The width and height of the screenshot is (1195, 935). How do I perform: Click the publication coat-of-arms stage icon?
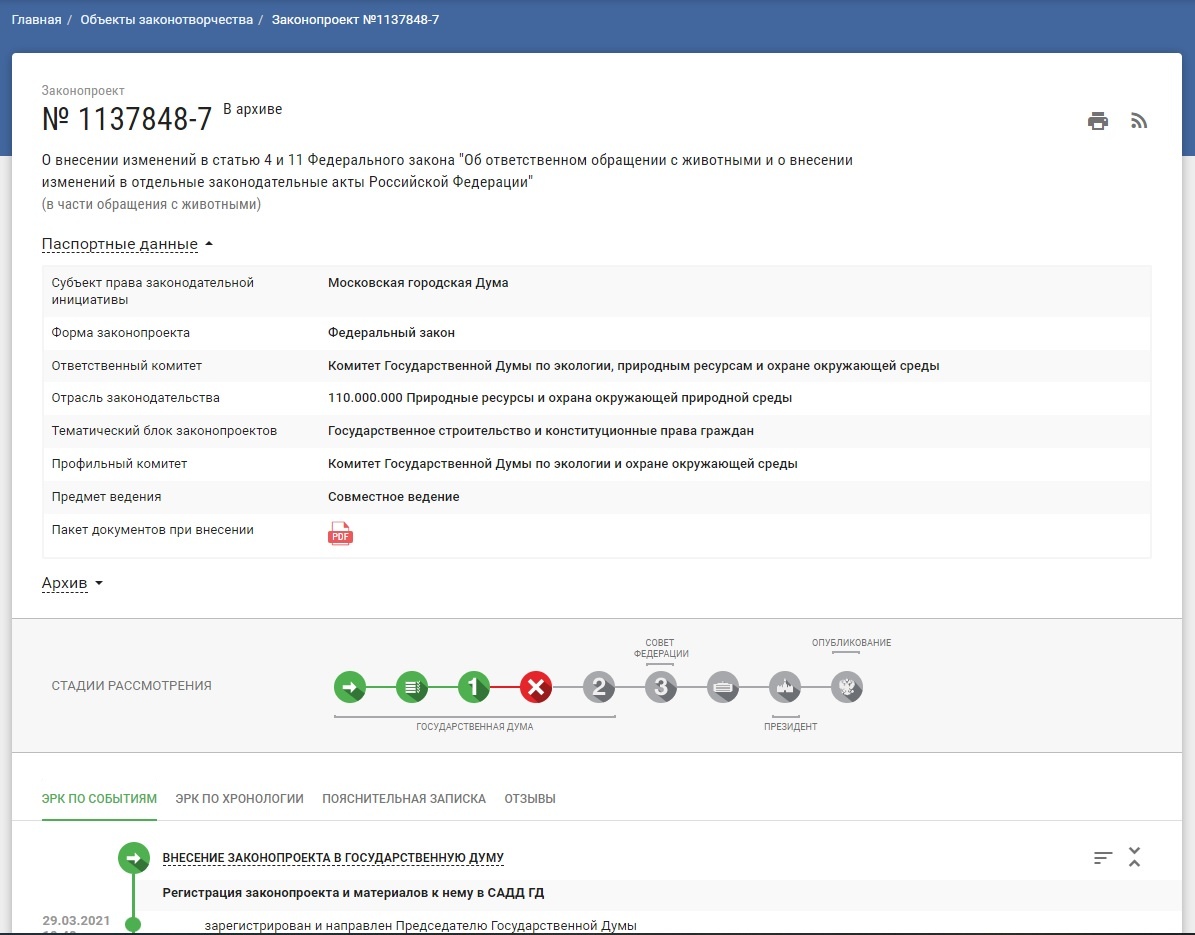coord(847,687)
